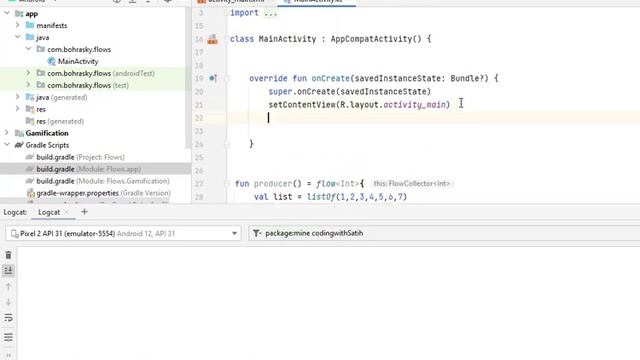Select AppCompatActivity in the class declaration
Image resolution: width=640 pixels, height=360 pixels.
point(371,39)
